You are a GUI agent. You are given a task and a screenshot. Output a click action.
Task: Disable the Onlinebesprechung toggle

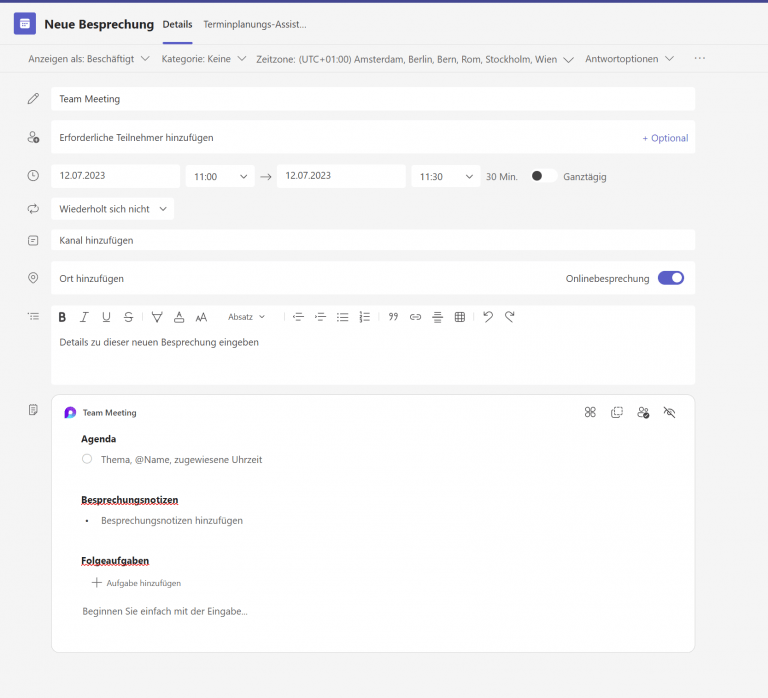pyautogui.click(x=671, y=278)
